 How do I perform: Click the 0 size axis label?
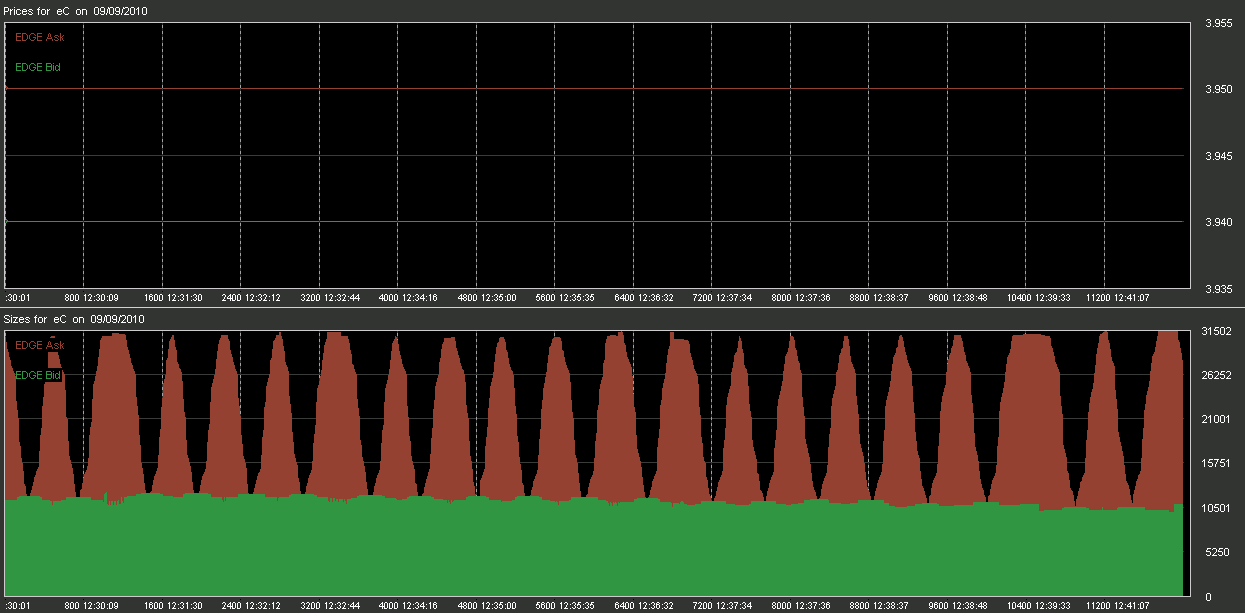[1208, 597]
